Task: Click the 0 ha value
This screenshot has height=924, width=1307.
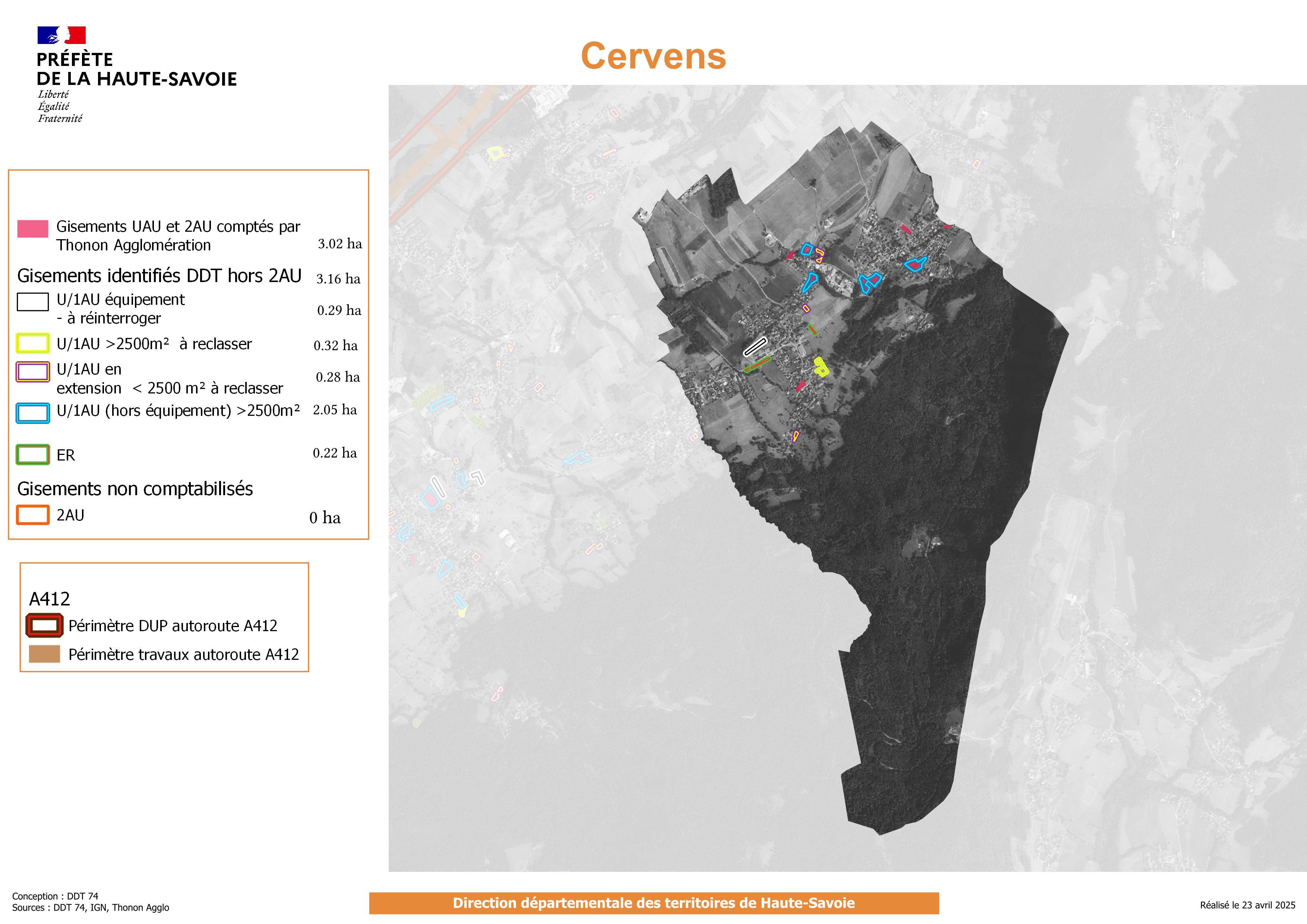Action: pos(325,518)
